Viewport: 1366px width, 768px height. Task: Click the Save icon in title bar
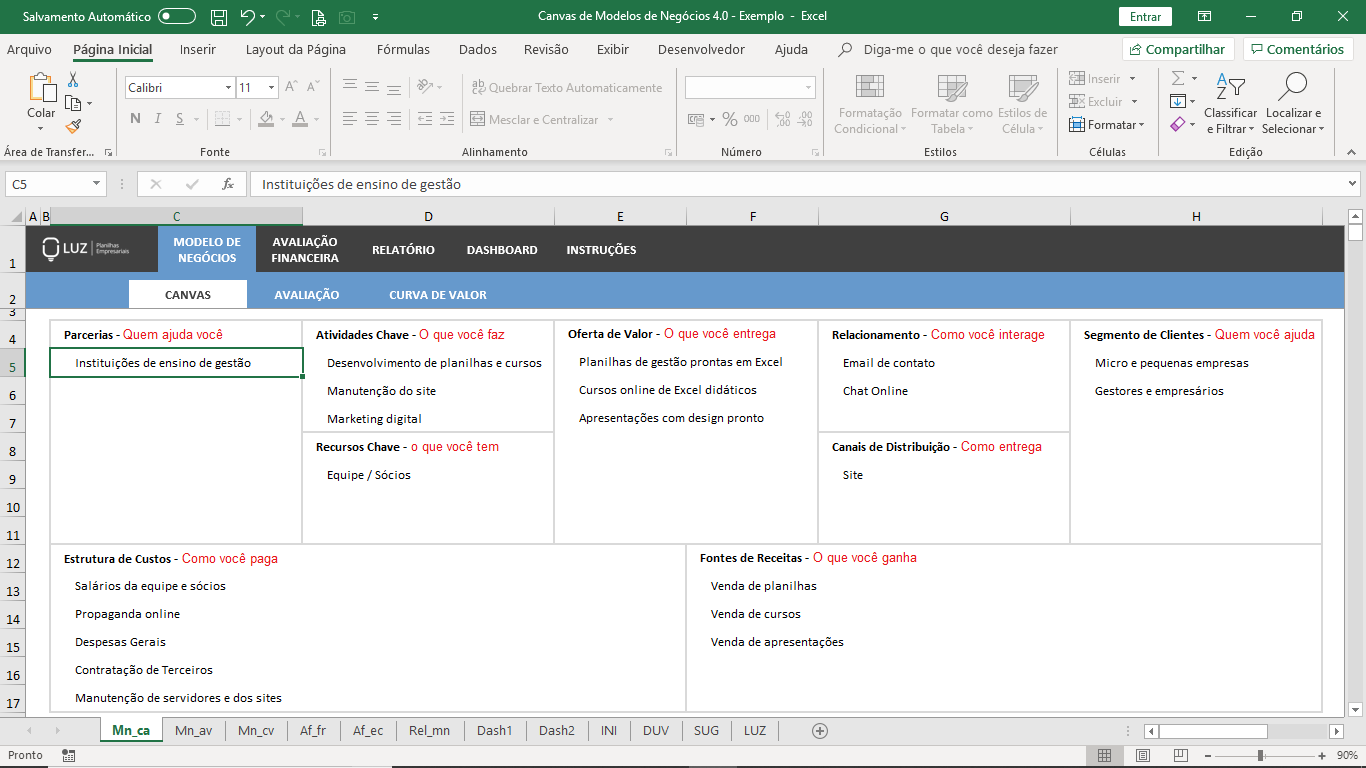219,17
